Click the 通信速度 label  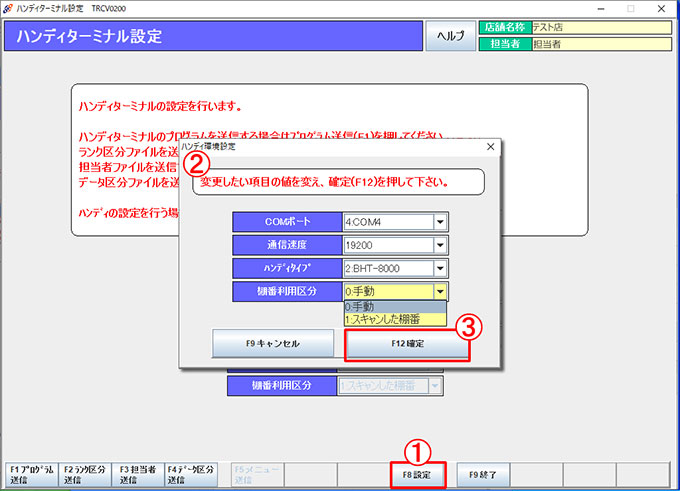287,245
